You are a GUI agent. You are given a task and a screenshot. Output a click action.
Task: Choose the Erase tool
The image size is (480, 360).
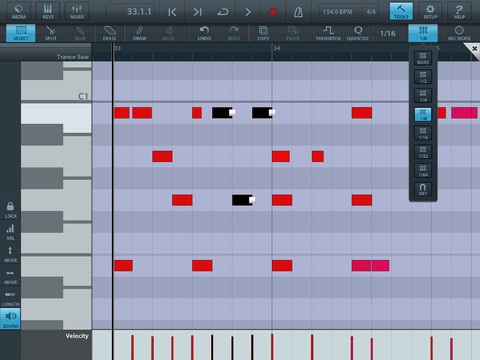[109, 33]
